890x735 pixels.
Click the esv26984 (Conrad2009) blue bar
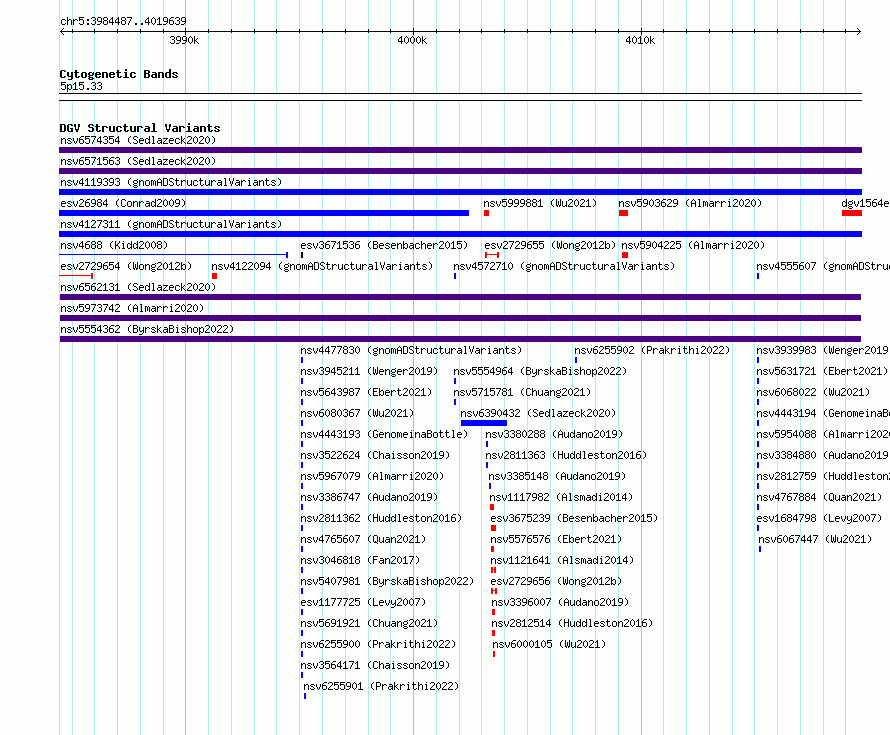(264, 213)
